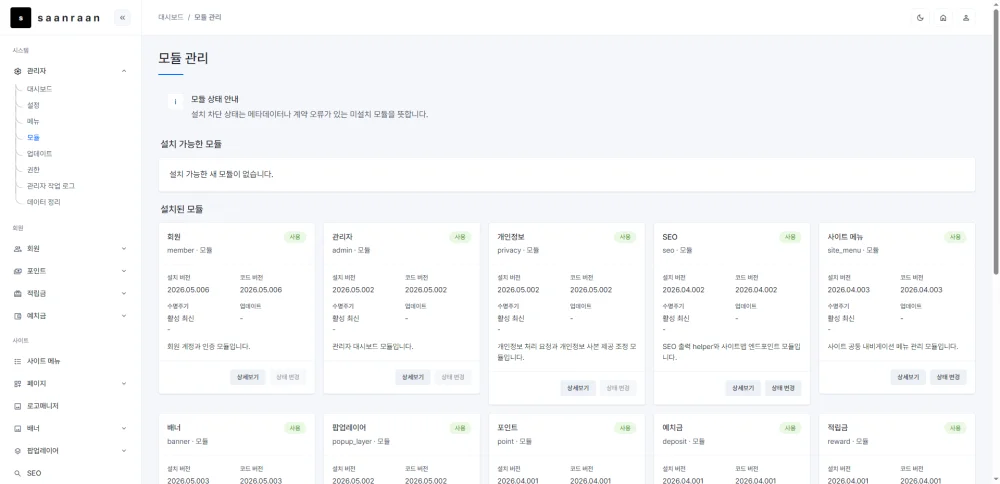Expand the 페이지 sidebar chevron
Screen dimensions: 1000x484
[124, 384]
